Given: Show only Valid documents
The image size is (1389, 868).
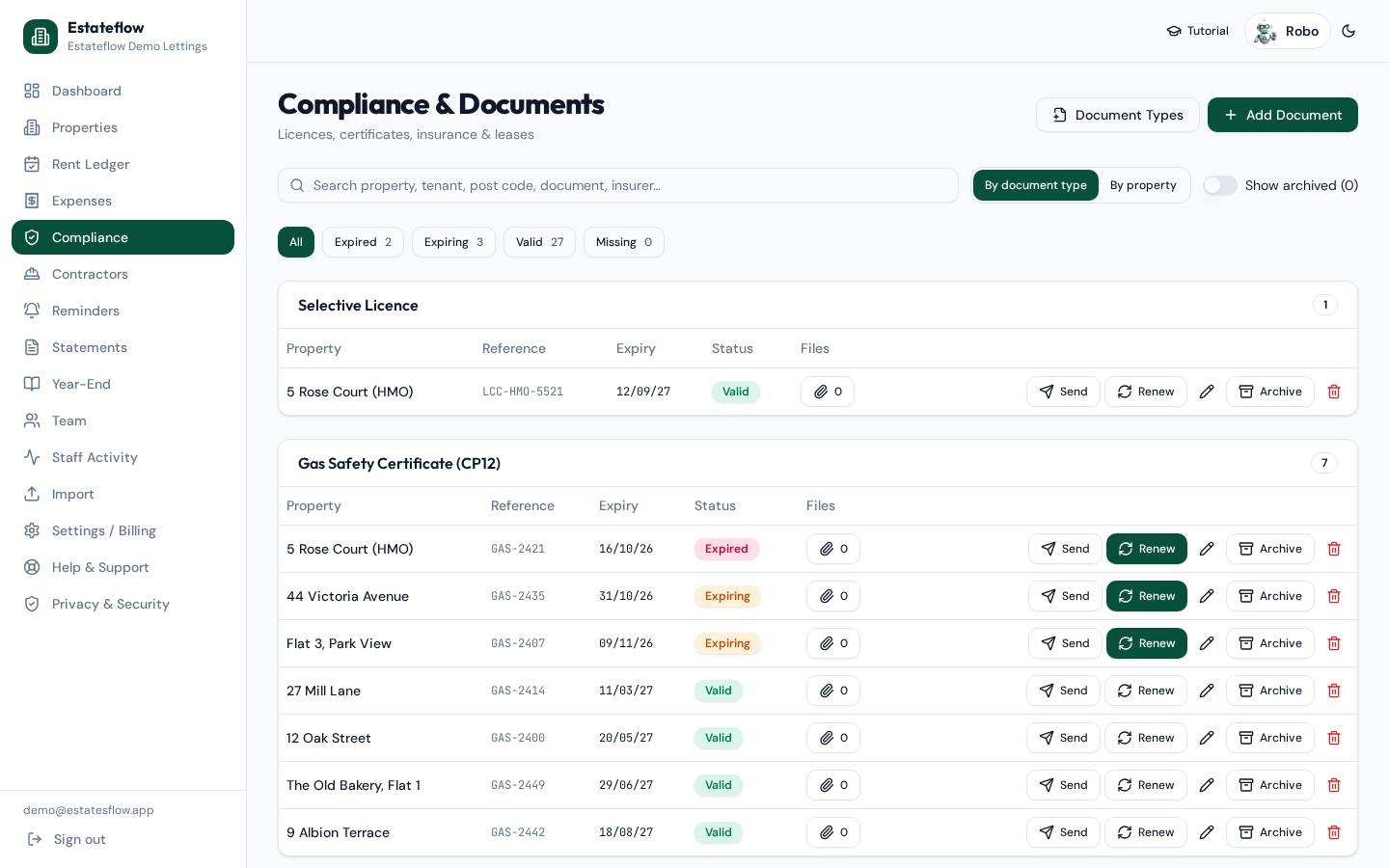Looking at the screenshot, I should (539, 242).
